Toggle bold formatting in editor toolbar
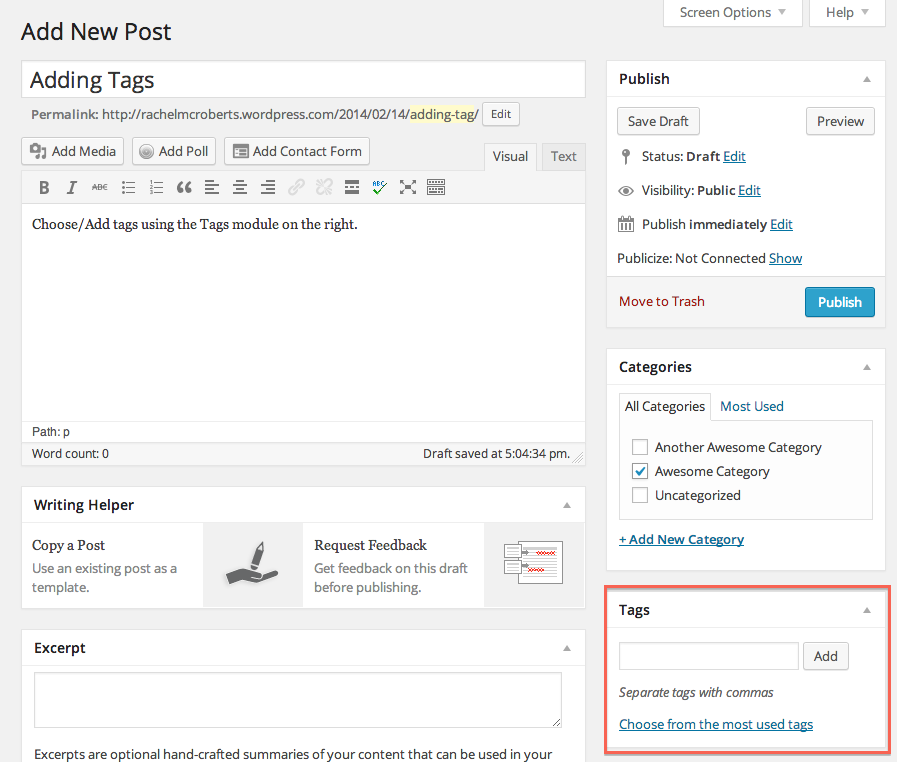The image size is (897, 762). click(44, 187)
